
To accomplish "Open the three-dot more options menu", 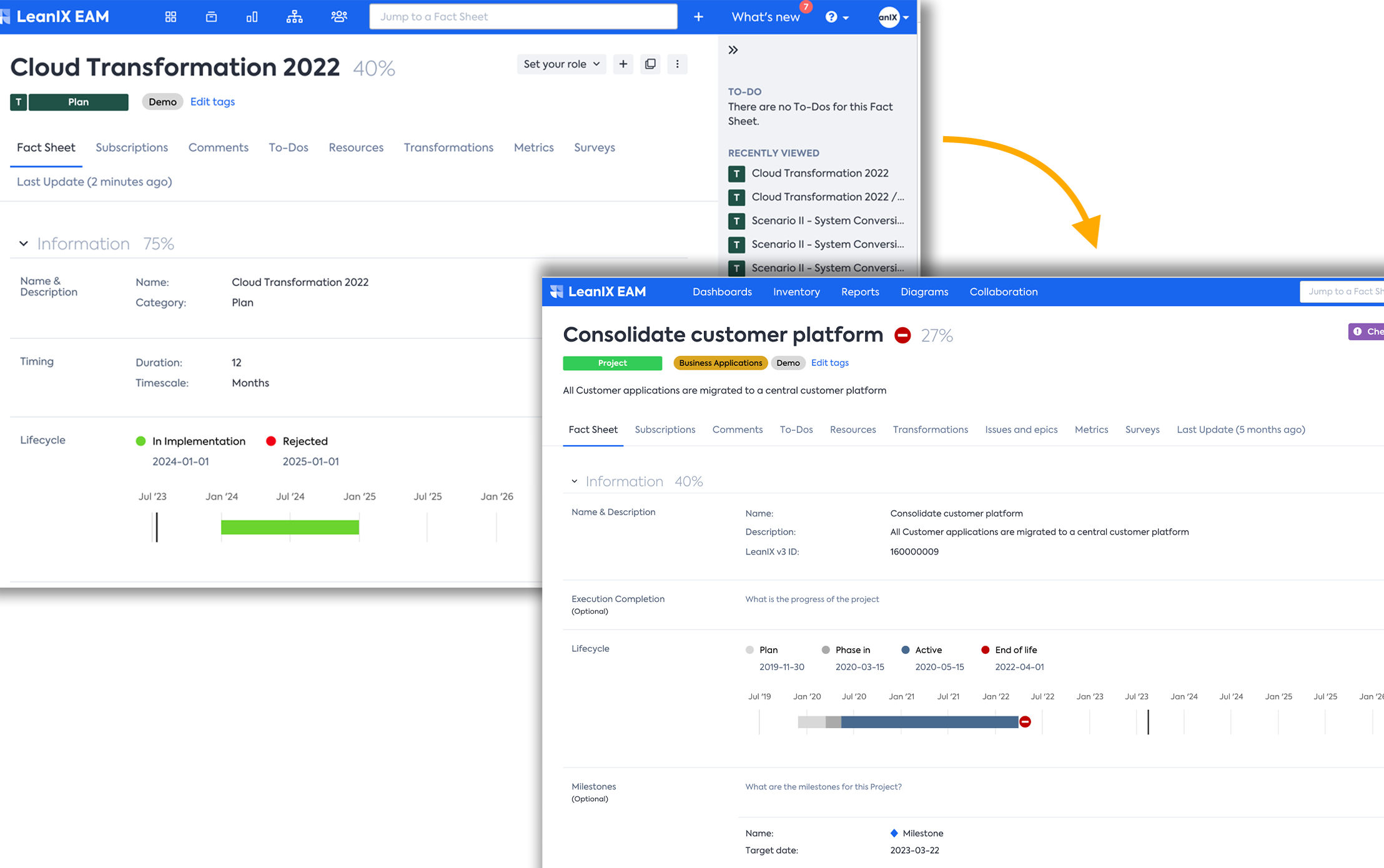I will (677, 64).
